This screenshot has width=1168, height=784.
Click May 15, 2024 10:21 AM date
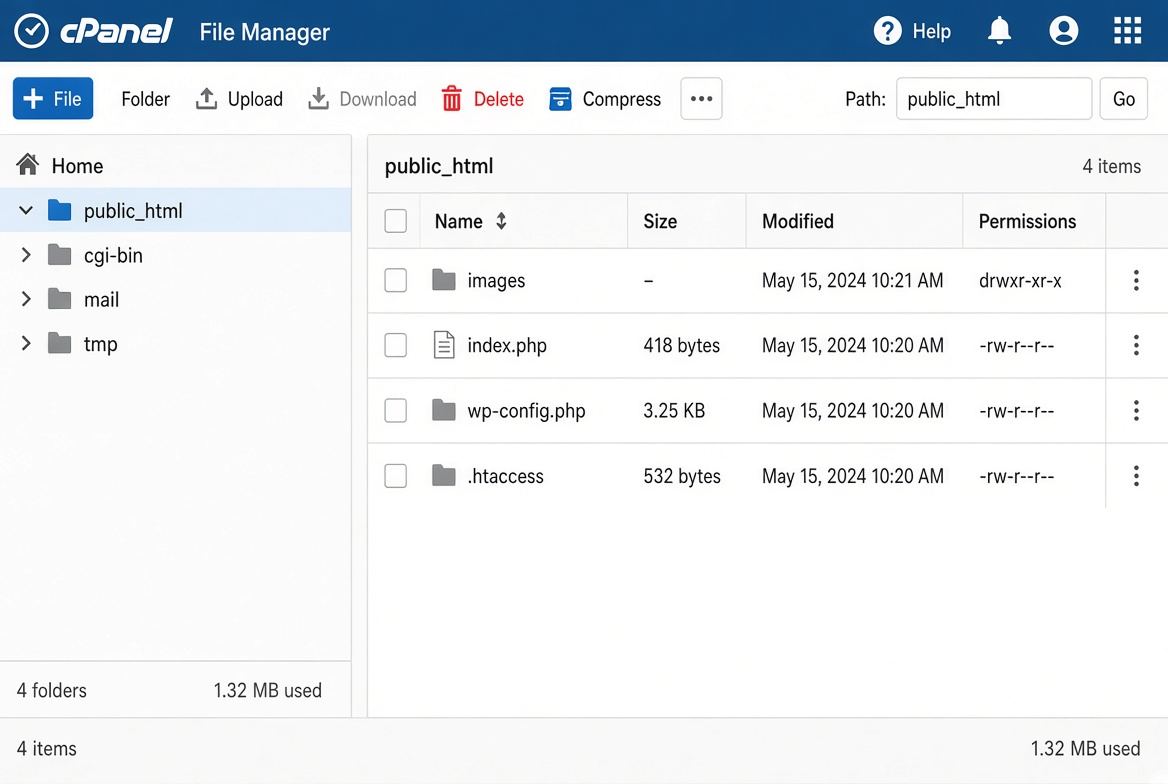click(852, 281)
